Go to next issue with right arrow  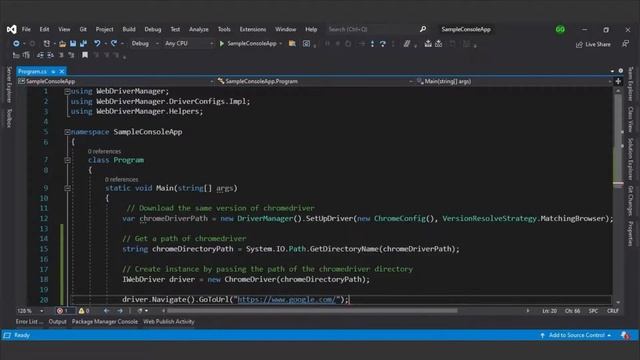point(120,311)
